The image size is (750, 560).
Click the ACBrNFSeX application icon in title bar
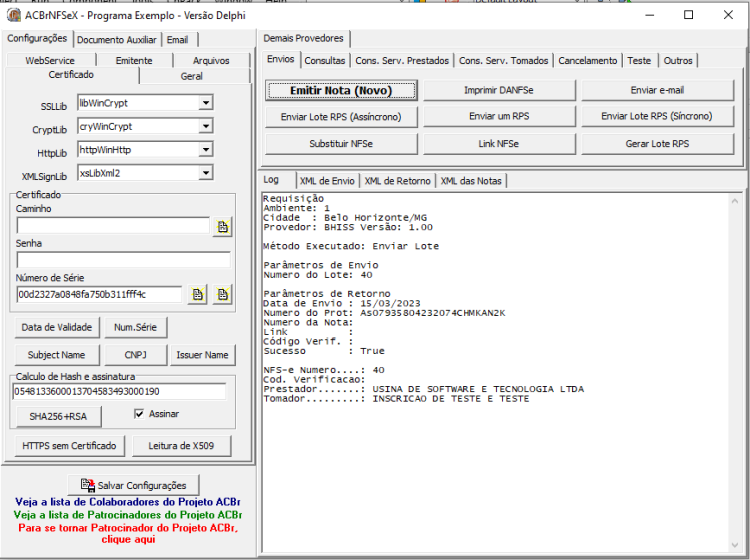click(14, 15)
